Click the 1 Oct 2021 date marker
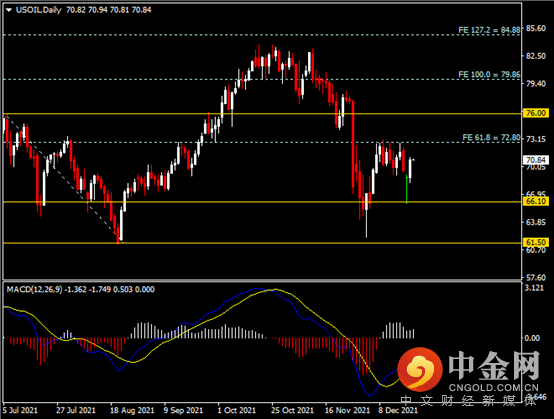Viewport: 554px width, 419px height. coord(236,410)
